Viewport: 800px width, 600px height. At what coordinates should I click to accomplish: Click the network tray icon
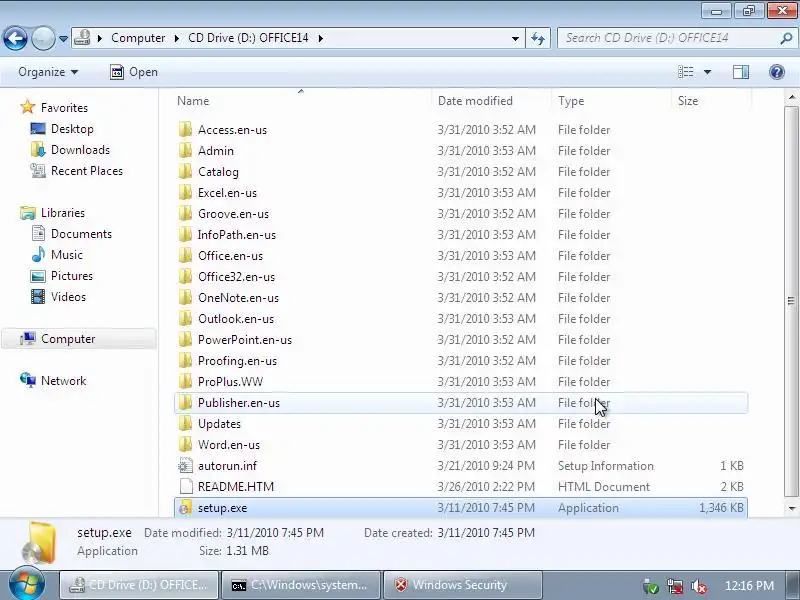coord(675,587)
